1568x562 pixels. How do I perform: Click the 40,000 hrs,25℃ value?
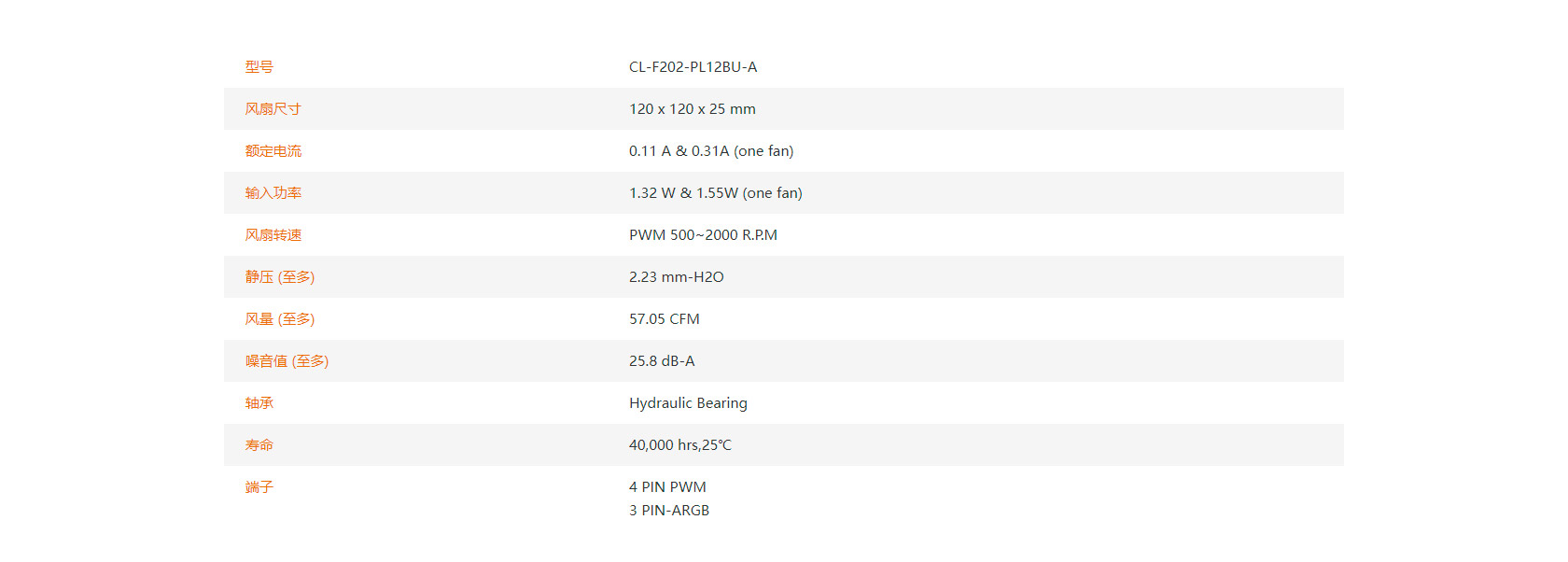pyautogui.click(x=679, y=445)
